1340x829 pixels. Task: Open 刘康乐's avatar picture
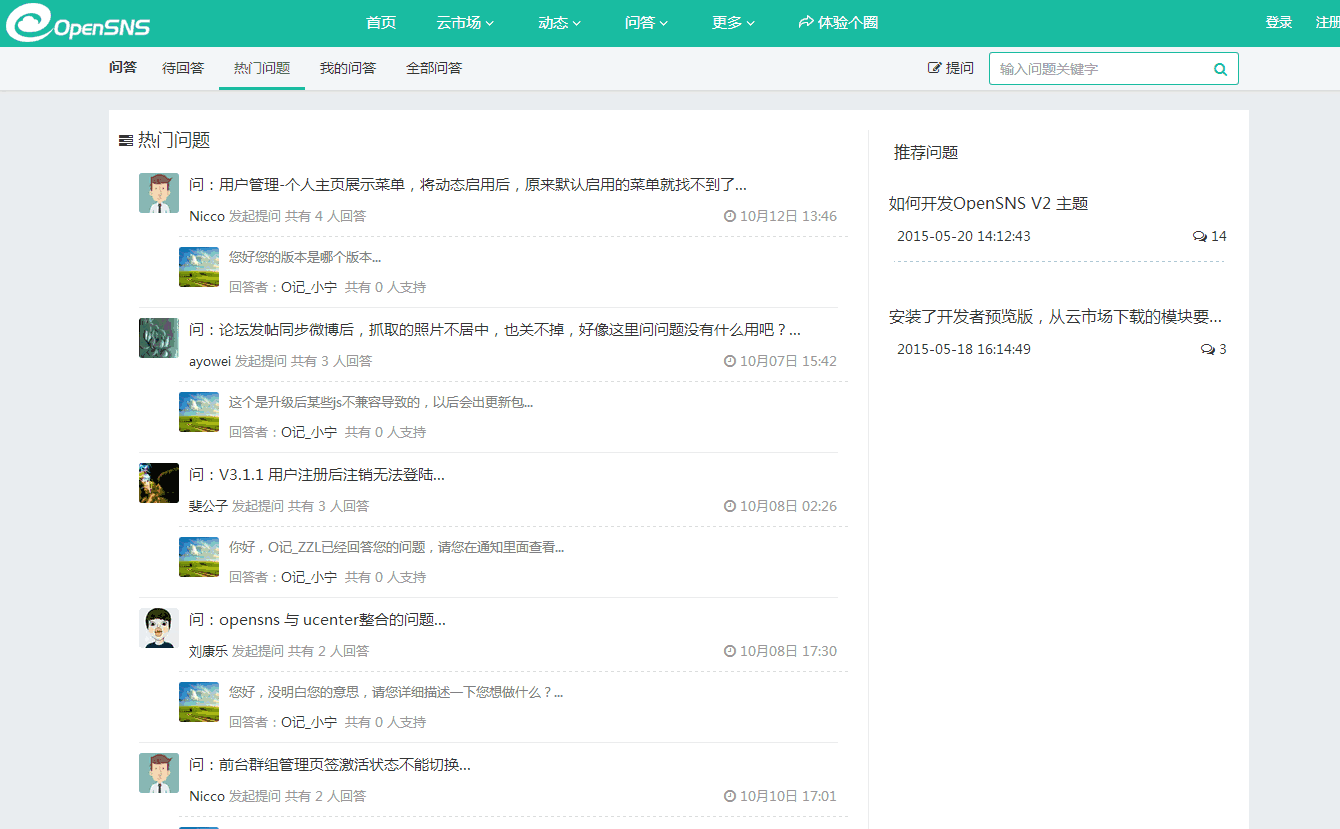click(x=158, y=628)
